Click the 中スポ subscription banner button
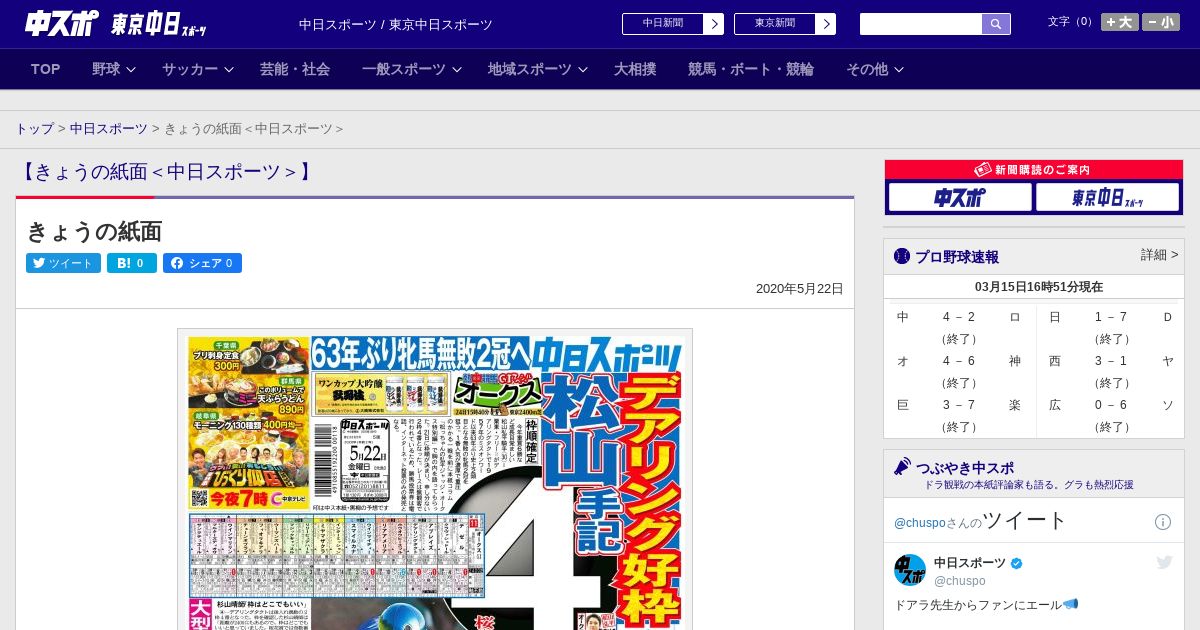This screenshot has height=630, width=1200. [960, 197]
